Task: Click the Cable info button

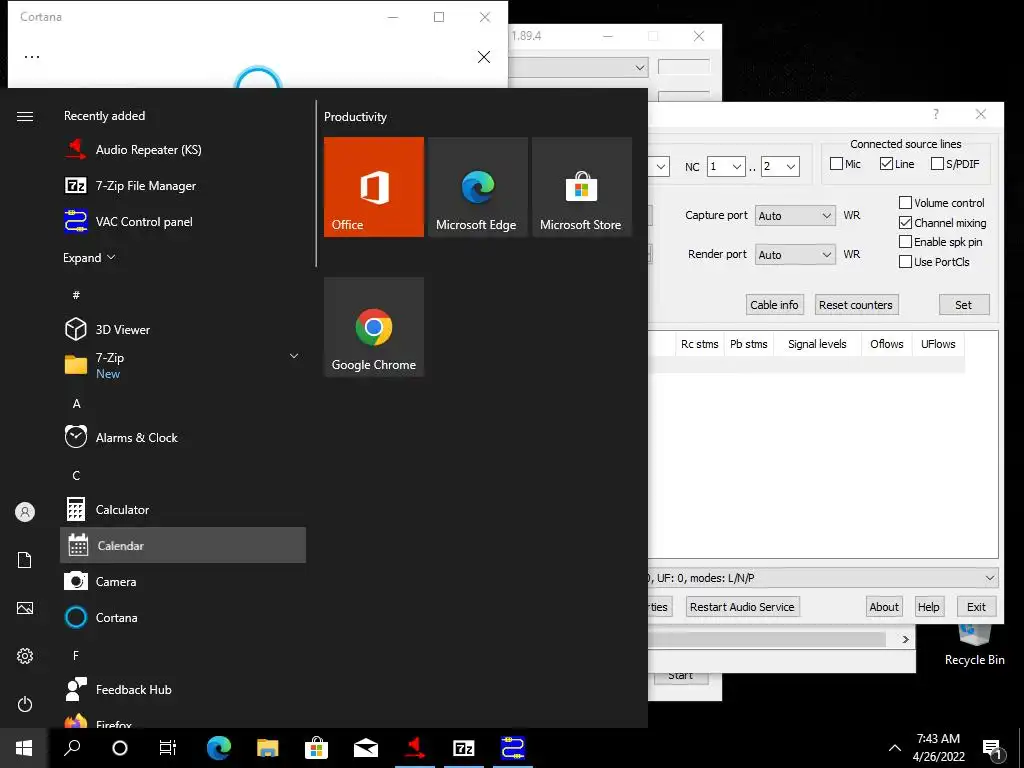Action: pos(774,305)
